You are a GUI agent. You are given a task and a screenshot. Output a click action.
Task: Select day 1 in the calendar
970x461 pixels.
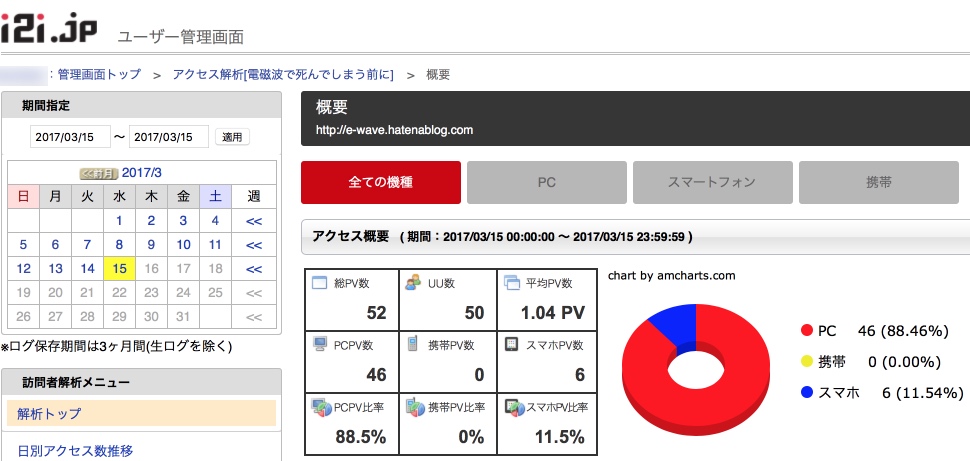click(x=119, y=220)
